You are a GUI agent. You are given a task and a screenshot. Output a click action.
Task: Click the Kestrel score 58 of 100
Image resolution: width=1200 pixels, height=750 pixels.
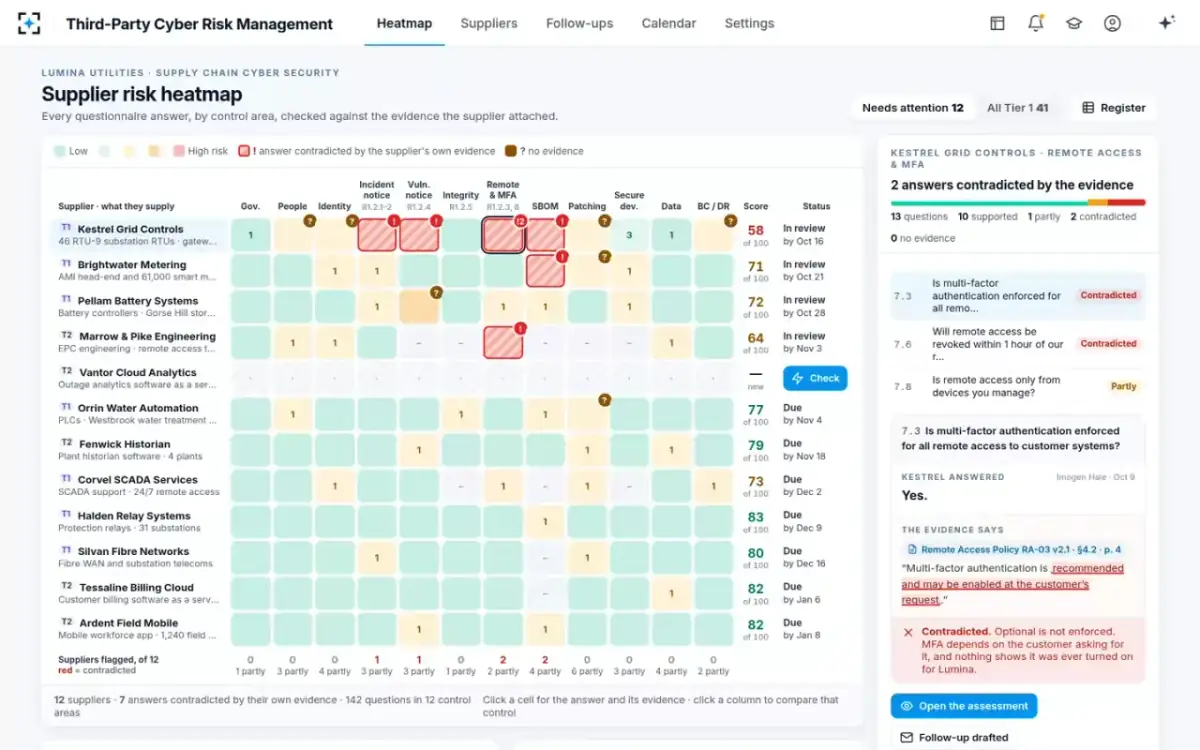(x=756, y=235)
